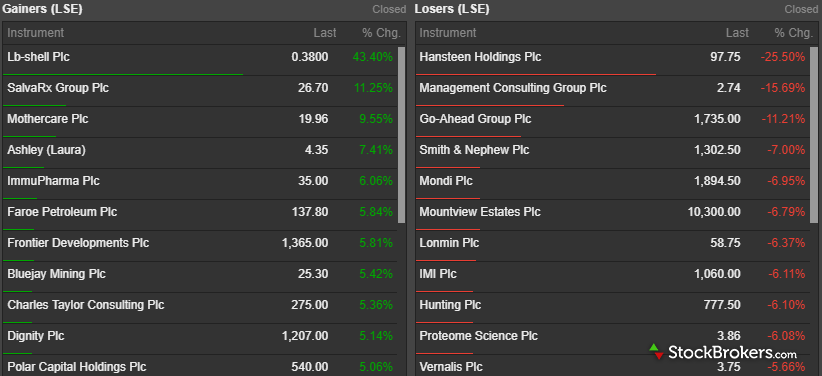Open Lb-shell Plc in the Gainers list

(38, 57)
